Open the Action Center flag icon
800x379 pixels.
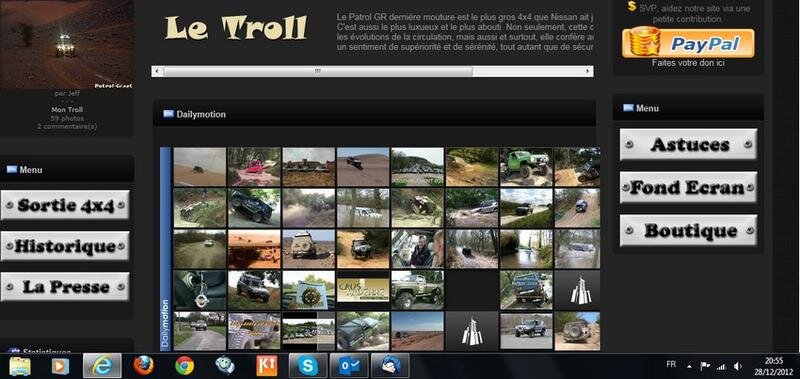coord(705,366)
